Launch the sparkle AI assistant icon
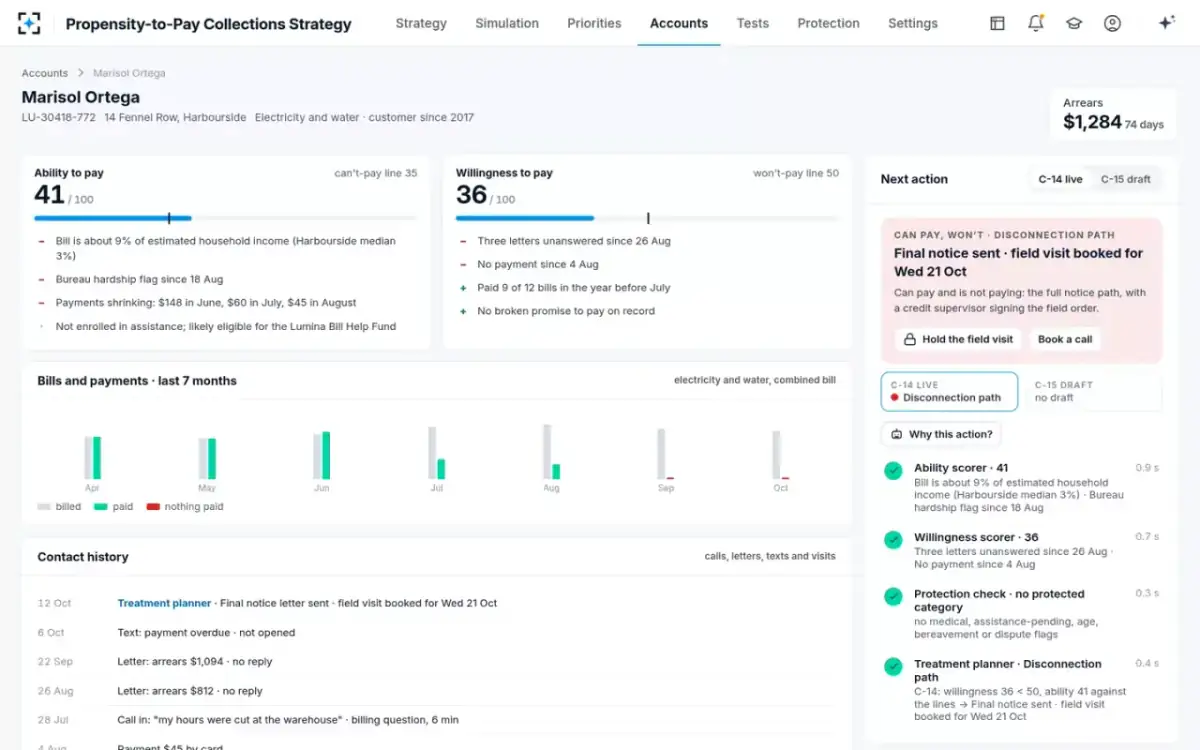This screenshot has height=750, width=1200. point(1166,23)
